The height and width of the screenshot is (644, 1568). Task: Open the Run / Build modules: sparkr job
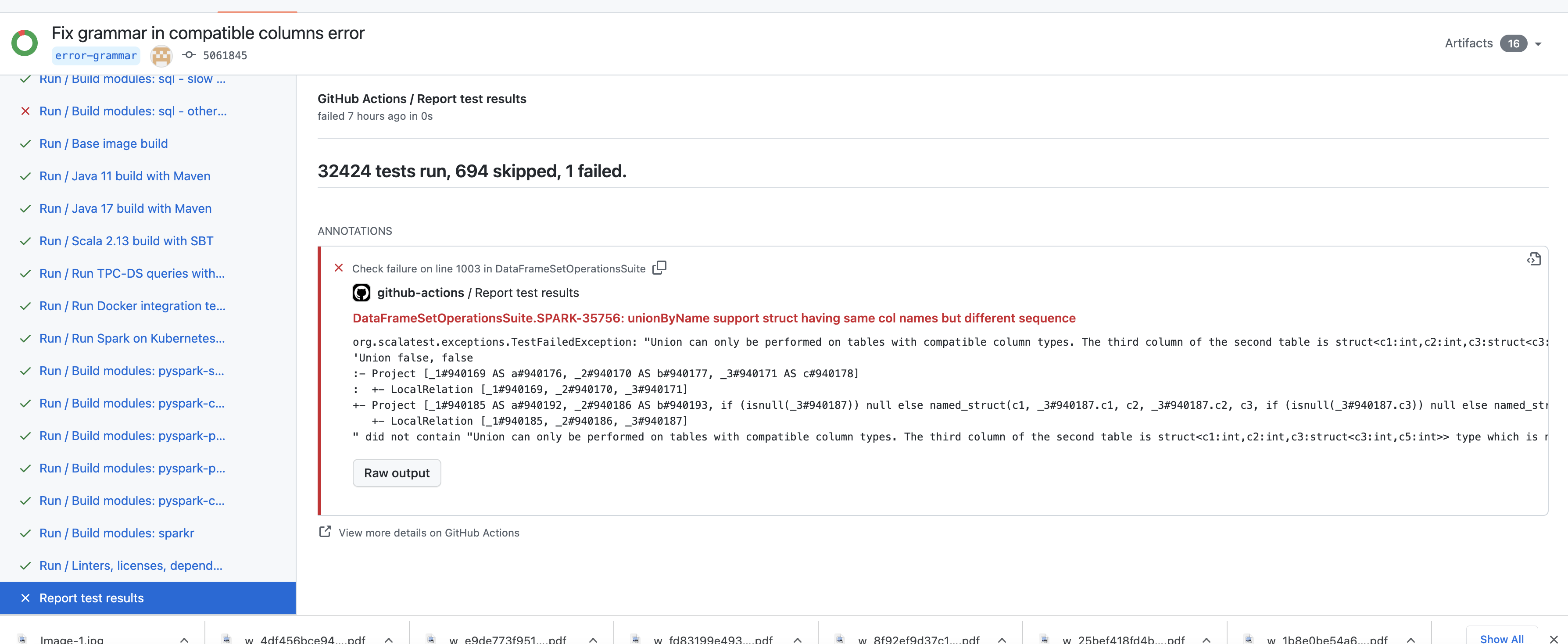click(117, 533)
